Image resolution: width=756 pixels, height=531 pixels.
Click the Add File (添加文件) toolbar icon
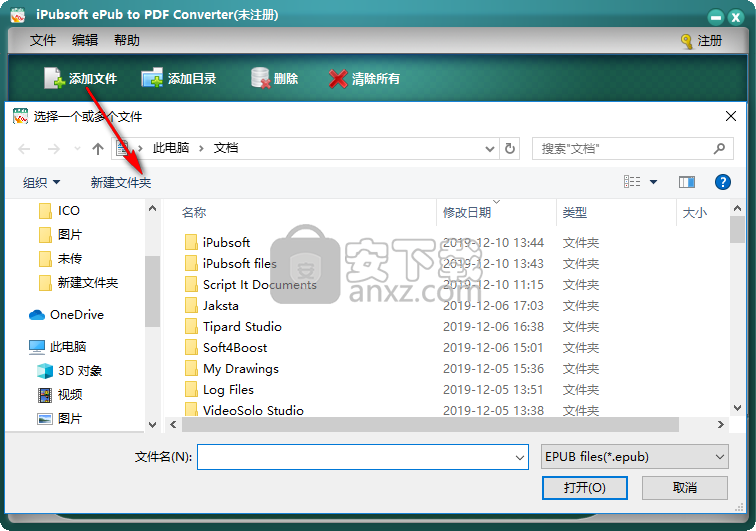click(x=54, y=78)
